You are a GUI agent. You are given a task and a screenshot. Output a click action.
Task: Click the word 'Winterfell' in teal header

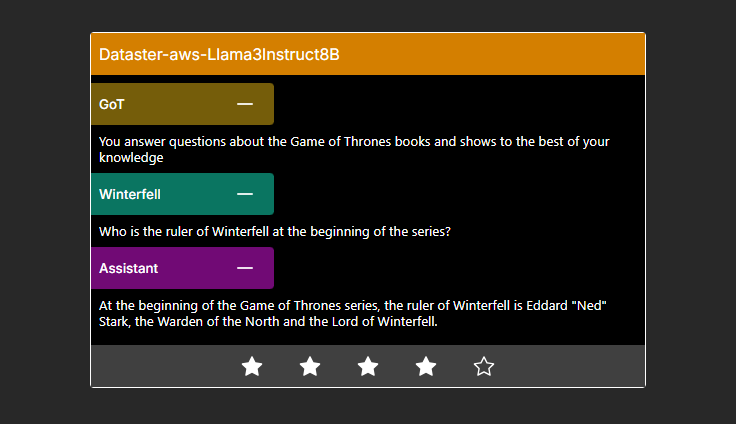pos(130,194)
